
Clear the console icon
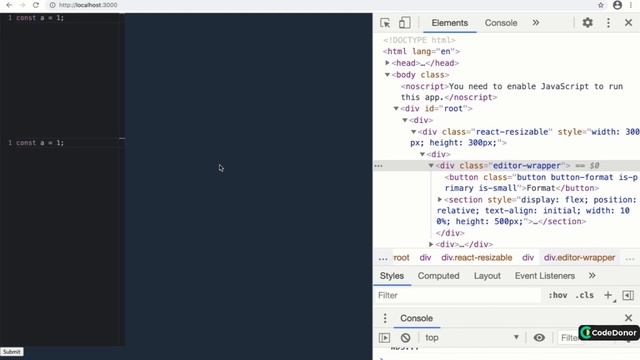click(x=405, y=338)
